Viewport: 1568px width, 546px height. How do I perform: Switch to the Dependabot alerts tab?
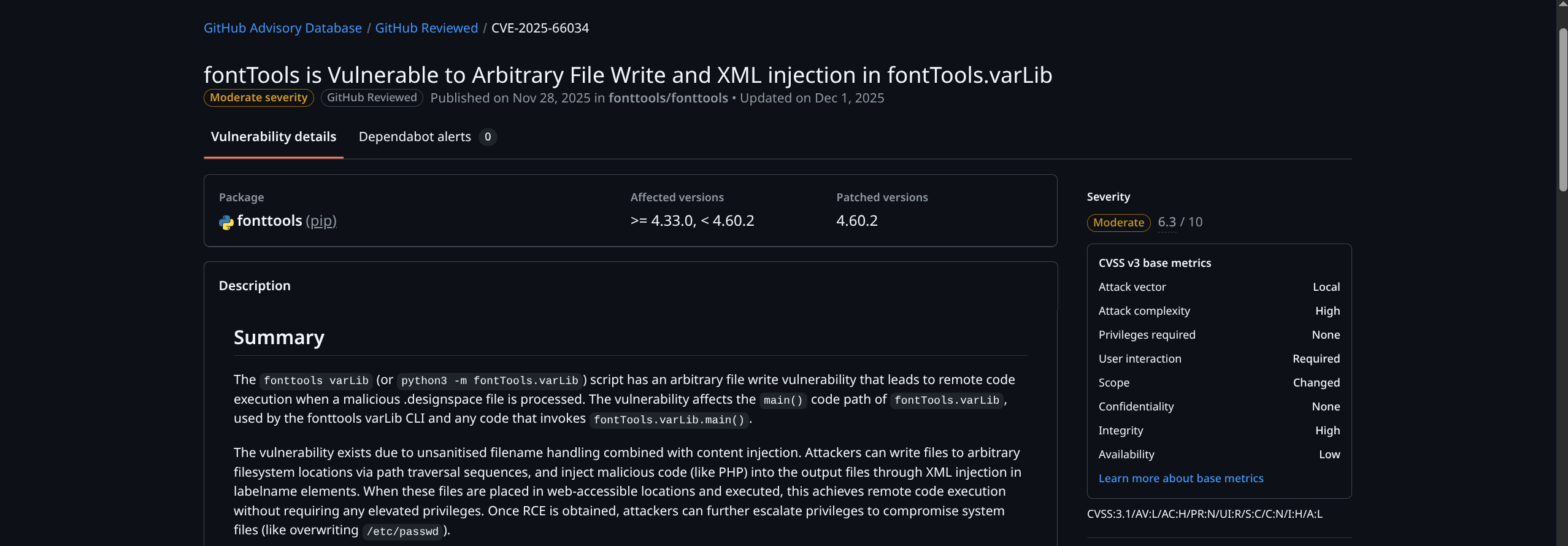click(x=415, y=137)
